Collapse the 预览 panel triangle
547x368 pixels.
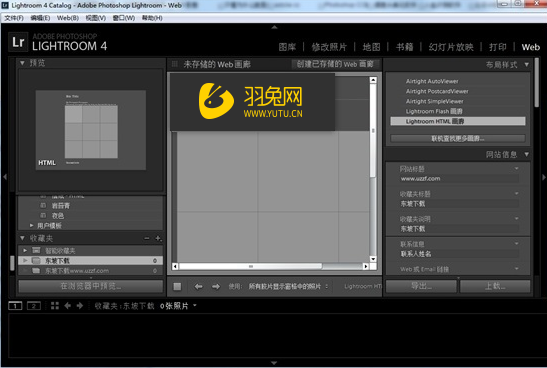click(22, 63)
